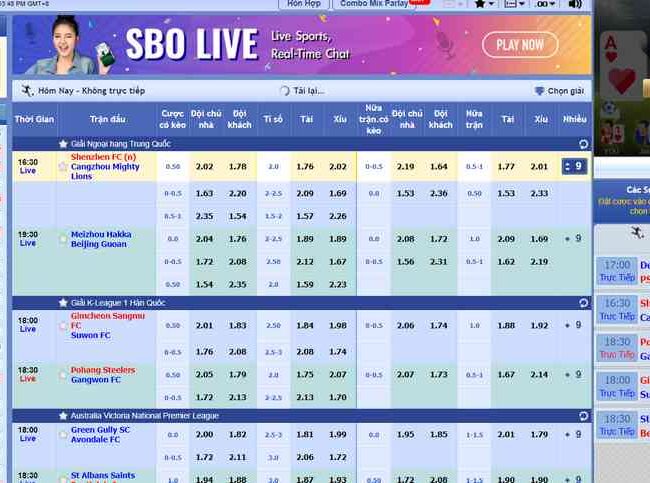
Task: Open the SBO LIVE banner
Action: 301,45
